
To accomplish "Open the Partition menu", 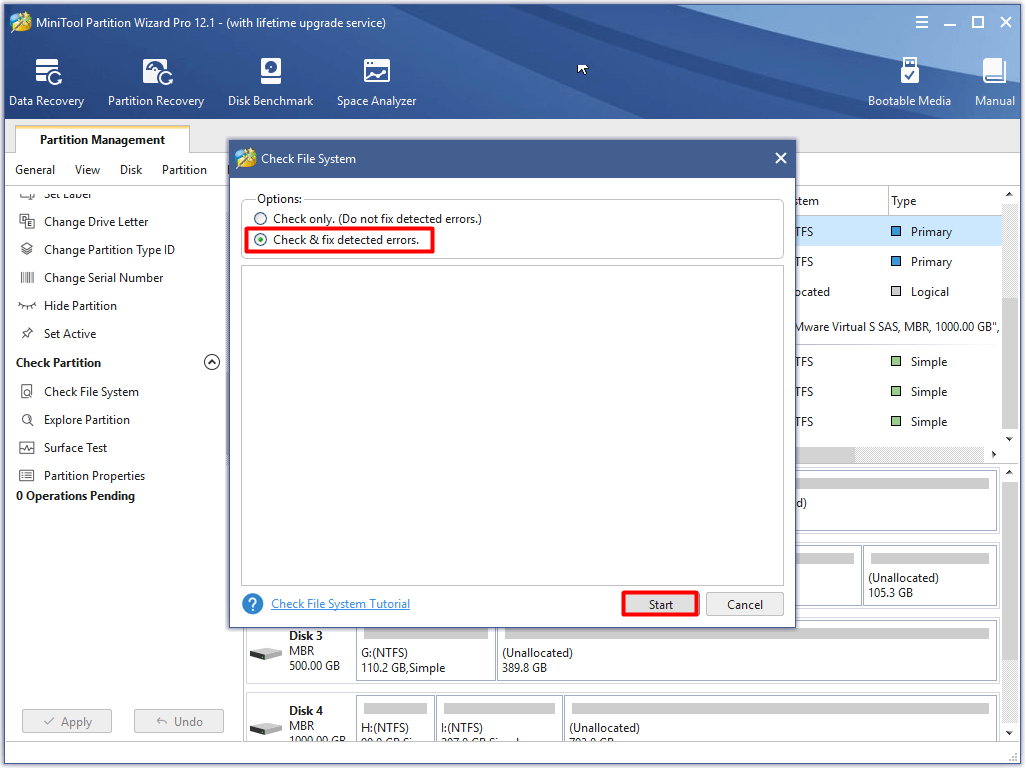I will click(x=184, y=169).
